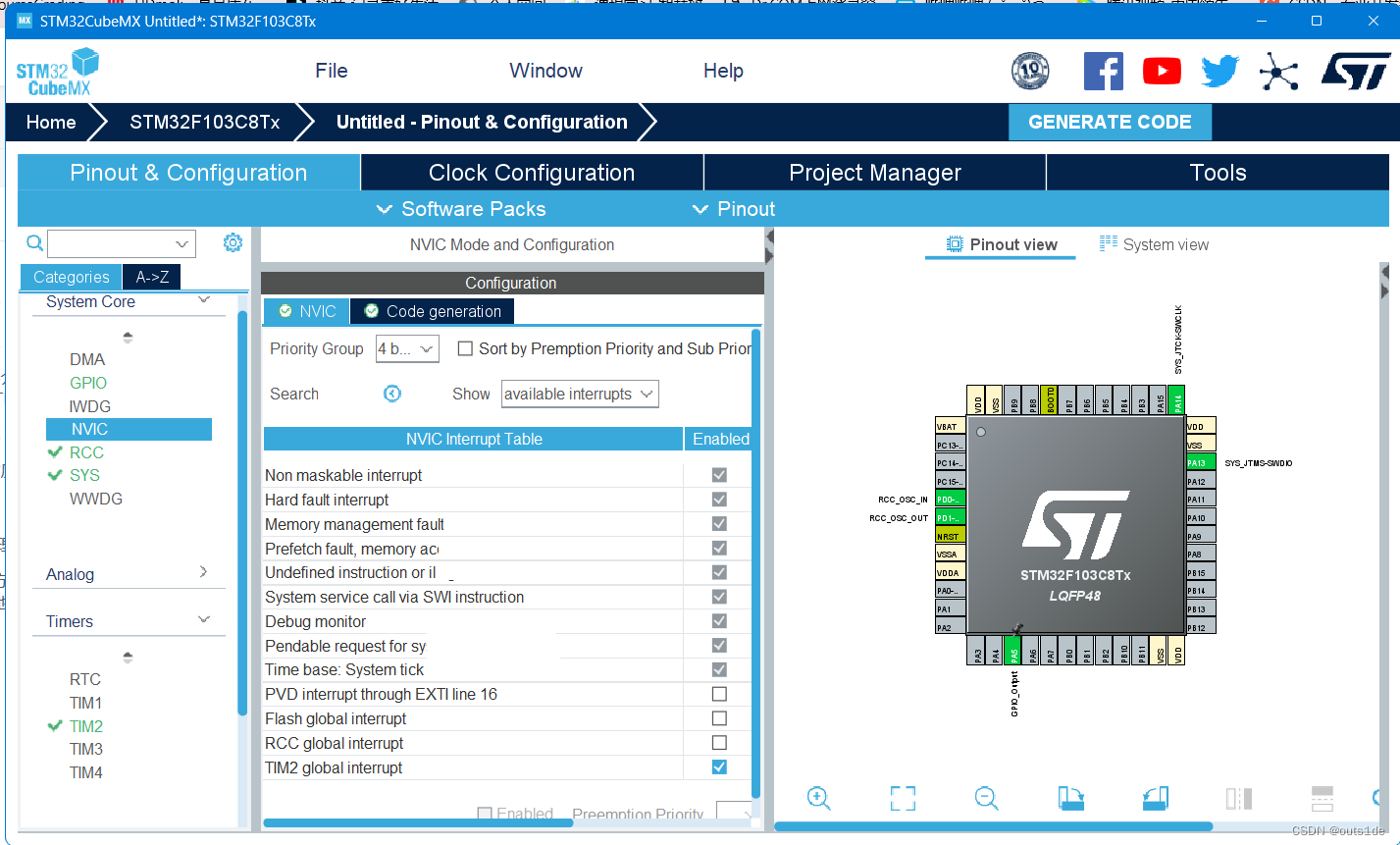Collapse the Timers category

[x=204, y=620]
